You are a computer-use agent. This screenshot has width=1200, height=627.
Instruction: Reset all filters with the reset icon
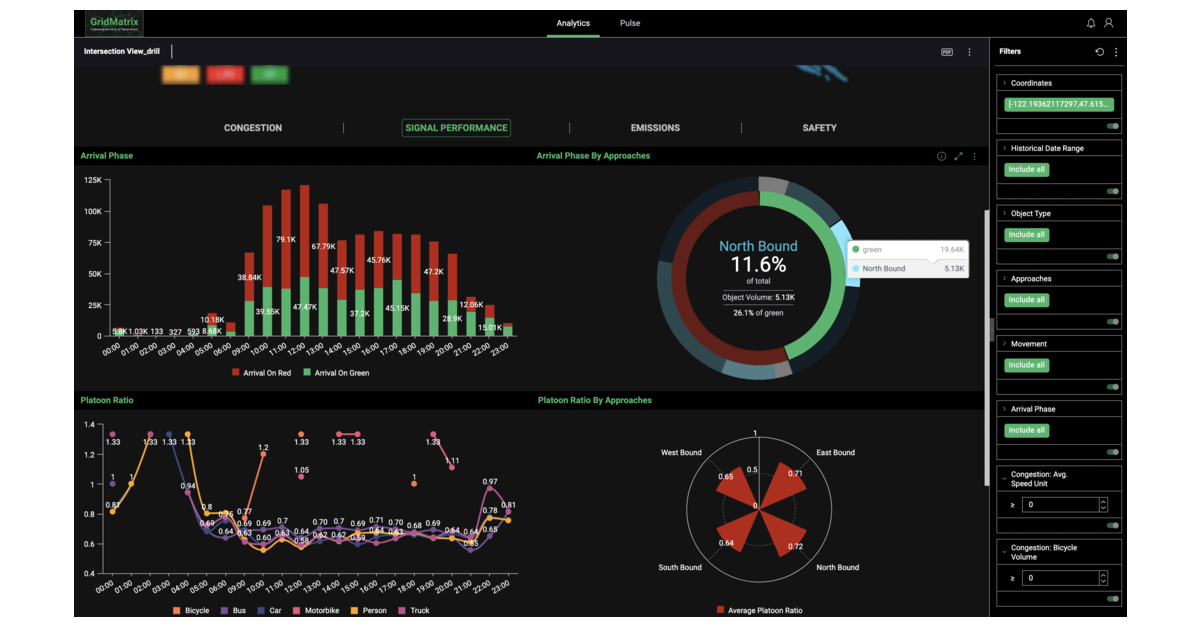[1099, 51]
